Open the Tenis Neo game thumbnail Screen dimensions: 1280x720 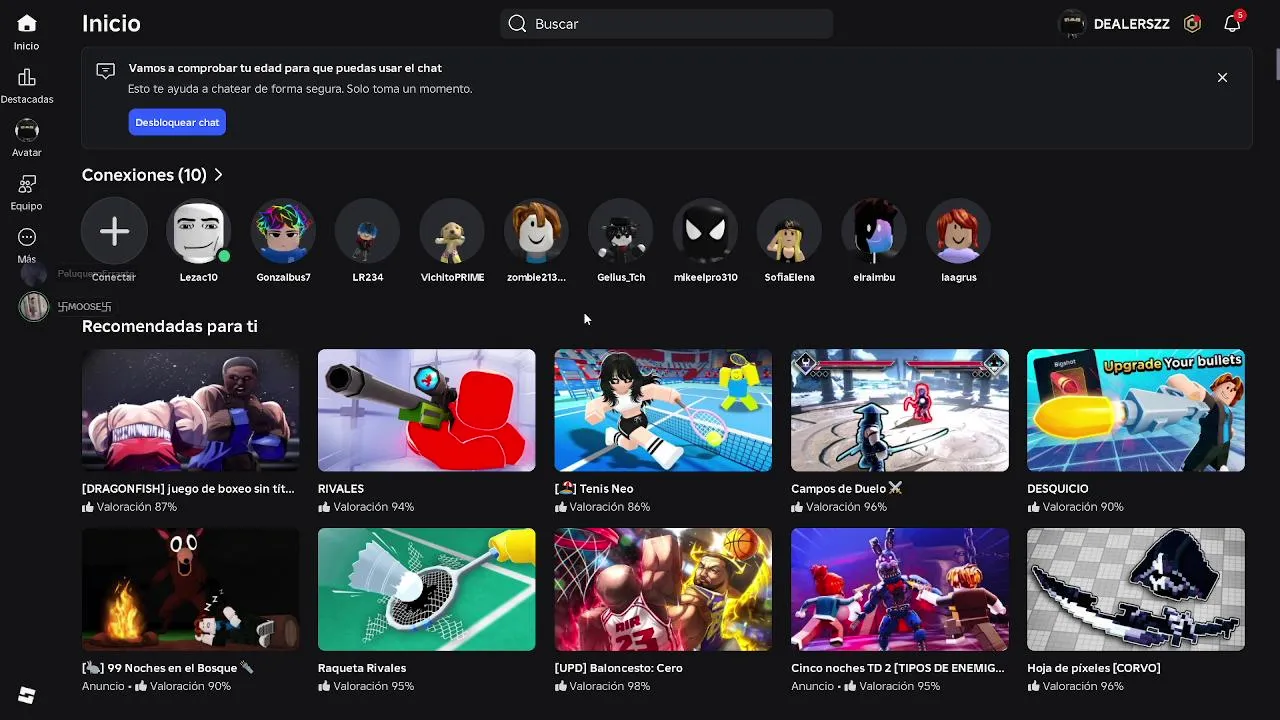(663, 410)
